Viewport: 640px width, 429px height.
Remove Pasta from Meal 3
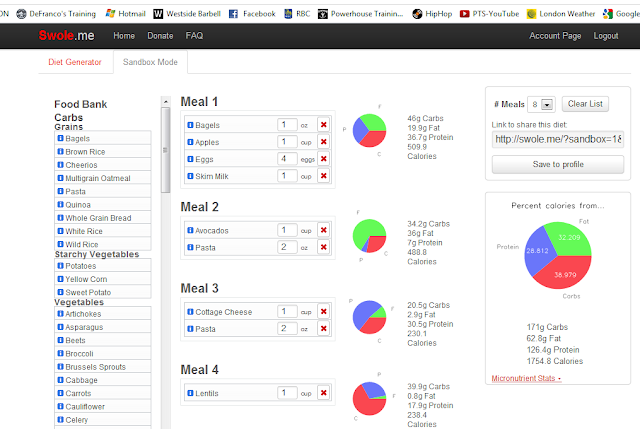coord(324,329)
